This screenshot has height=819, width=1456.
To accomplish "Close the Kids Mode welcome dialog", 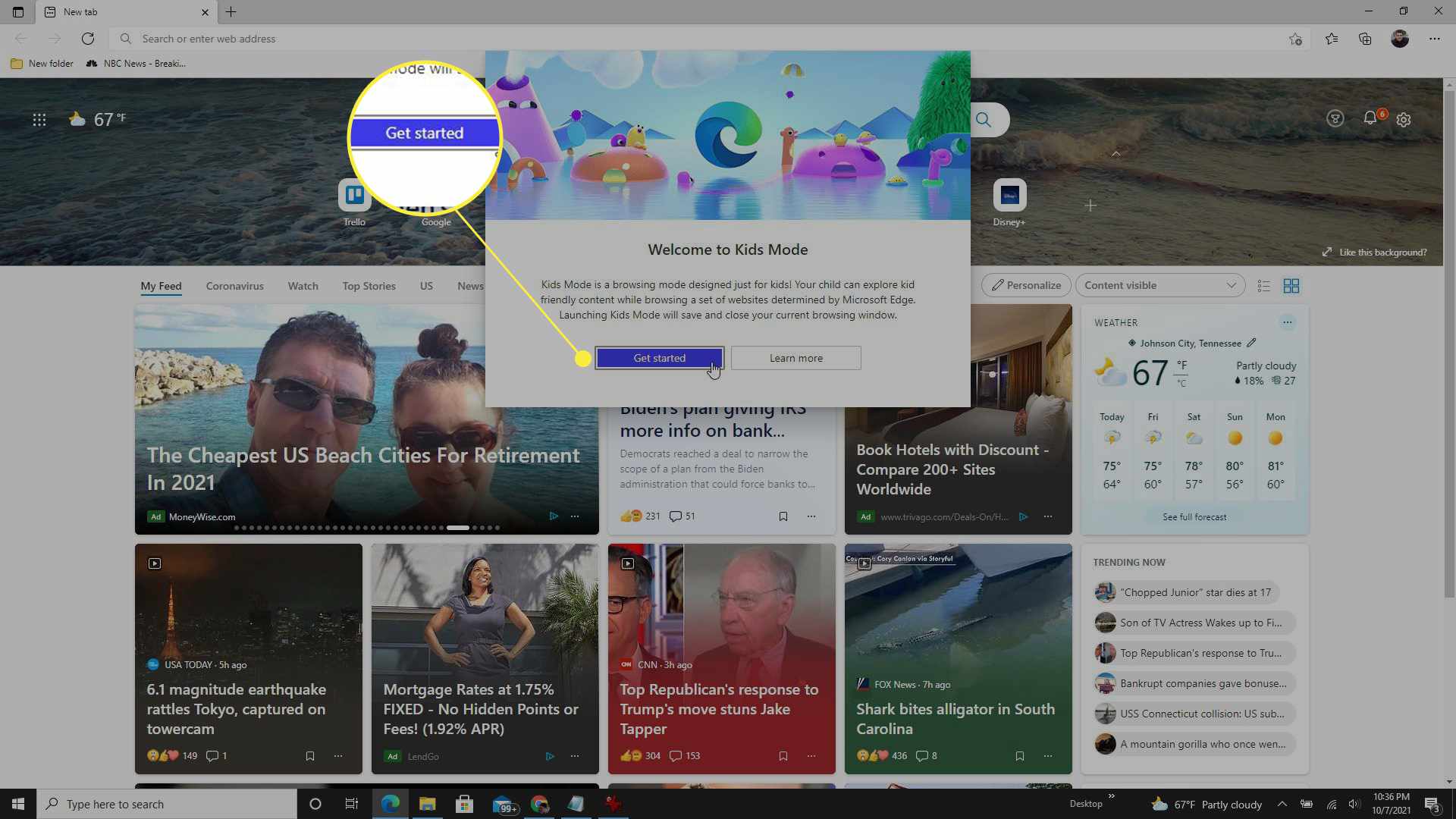I will click(x=950, y=68).
